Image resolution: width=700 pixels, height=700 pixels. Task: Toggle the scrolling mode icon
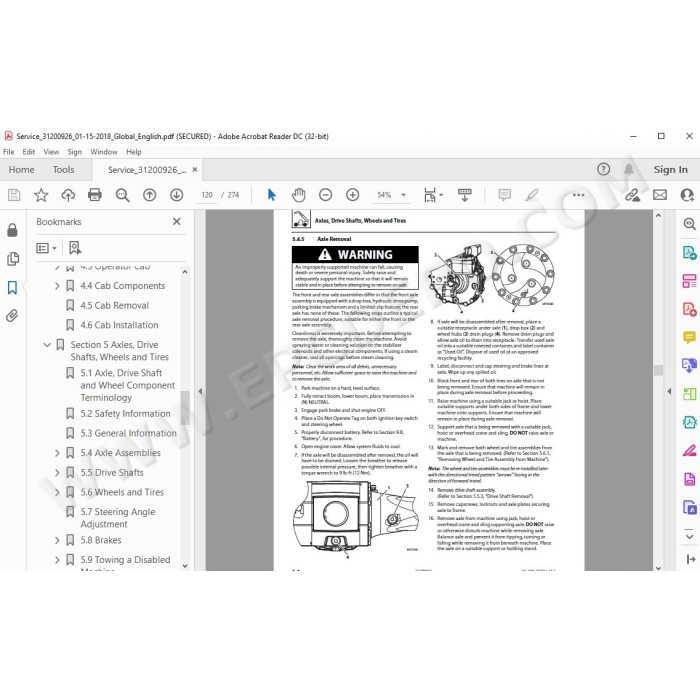(465, 195)
